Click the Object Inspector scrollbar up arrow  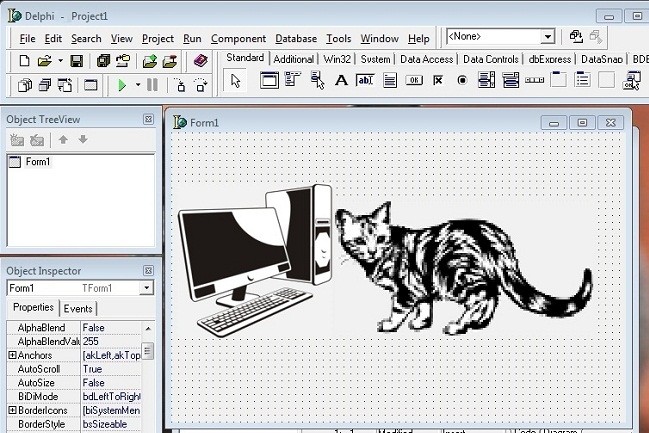click(148, 329)
